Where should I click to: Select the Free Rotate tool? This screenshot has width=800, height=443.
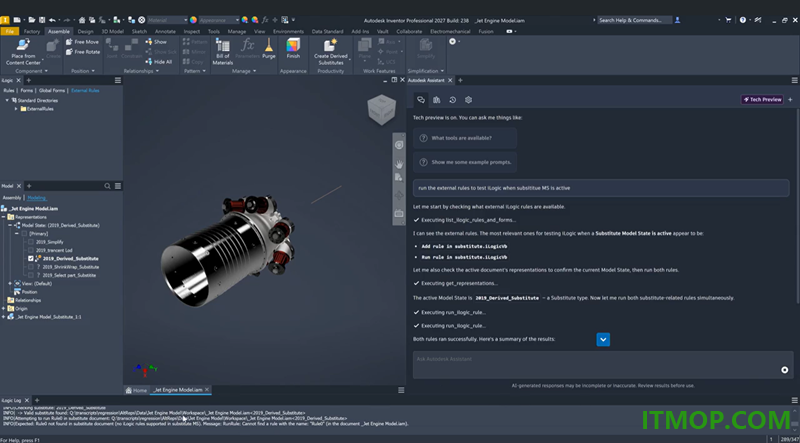point(83,52)
